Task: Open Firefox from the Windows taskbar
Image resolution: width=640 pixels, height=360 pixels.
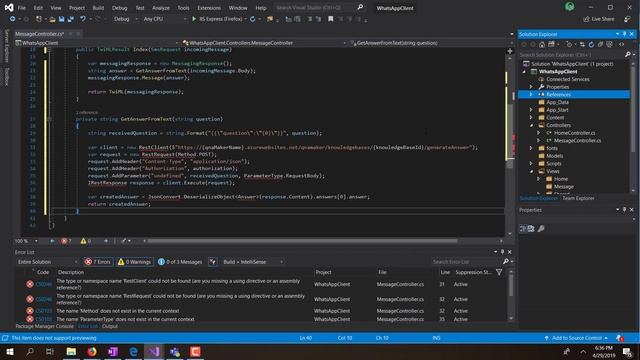Action: pyautogui.click(x=92, y=351)
